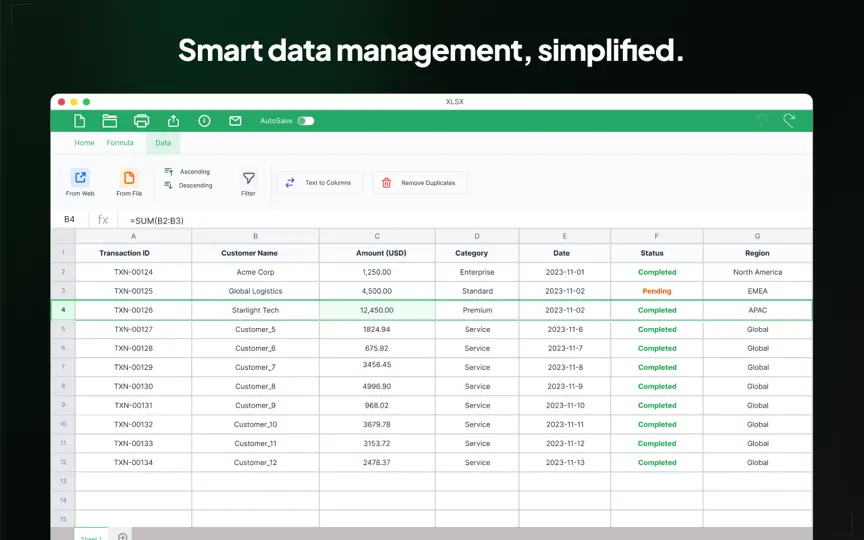Click the new document icon
This screenshot has height=540, width=864.
79,121
